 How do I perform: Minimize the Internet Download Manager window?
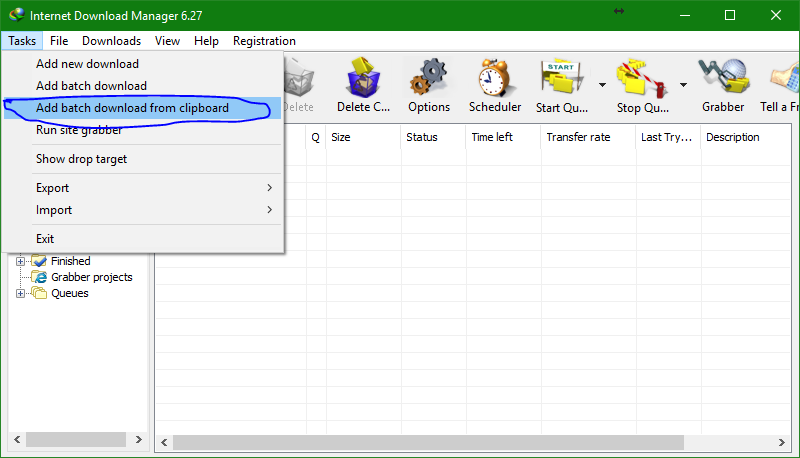[x=685, y=15]
